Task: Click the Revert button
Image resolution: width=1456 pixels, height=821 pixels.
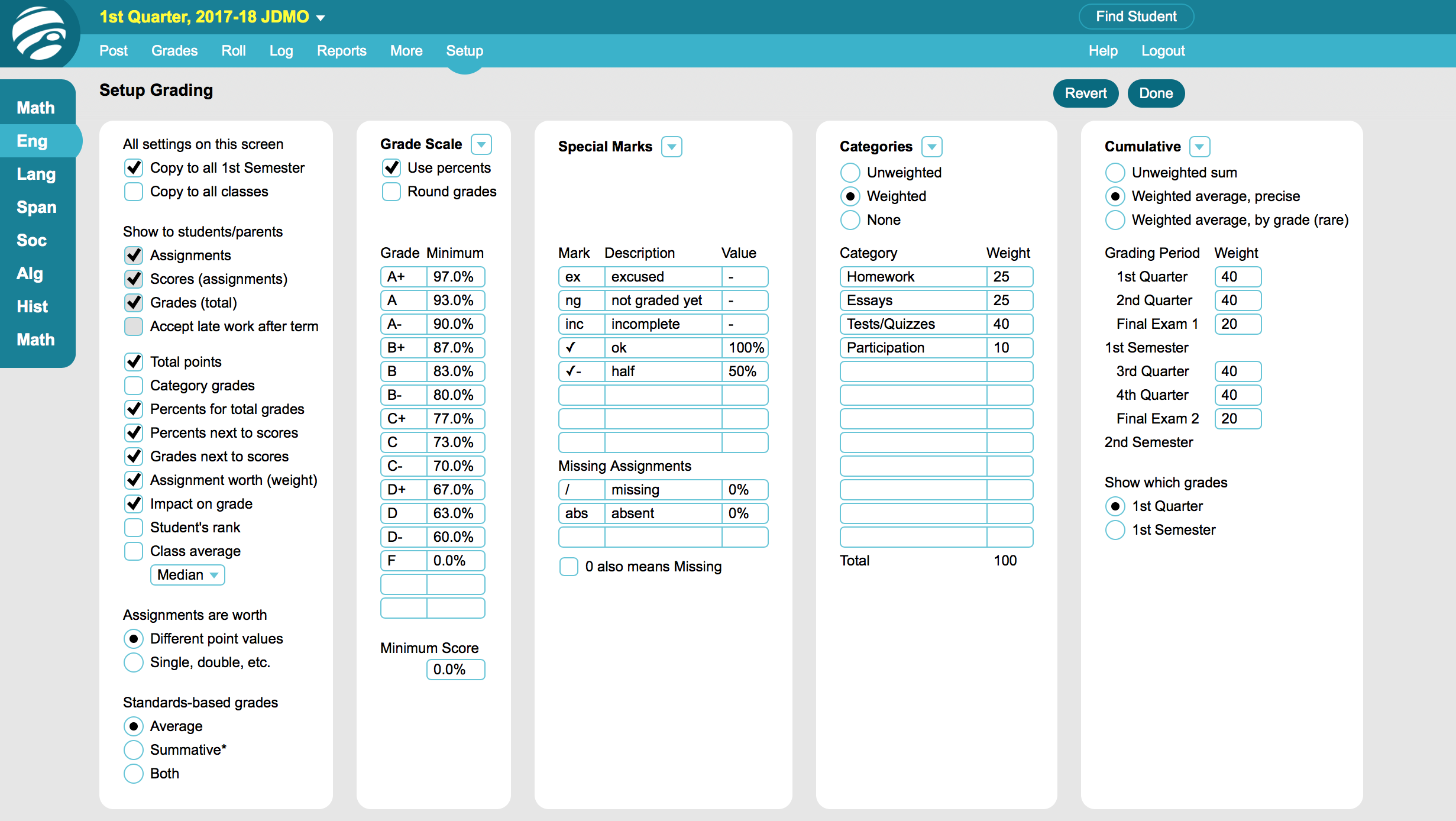Action: [x=1085, y=93]
